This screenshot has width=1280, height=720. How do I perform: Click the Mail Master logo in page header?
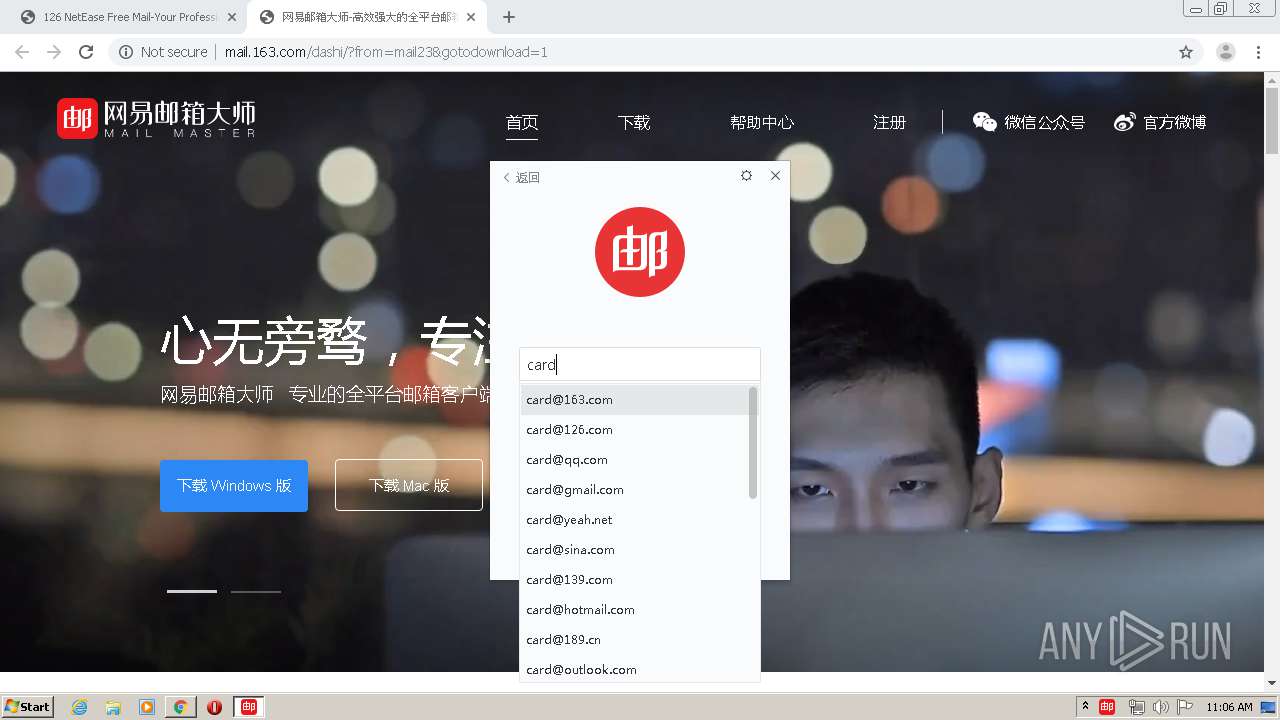pyautogui.click(x=156, y=119)
